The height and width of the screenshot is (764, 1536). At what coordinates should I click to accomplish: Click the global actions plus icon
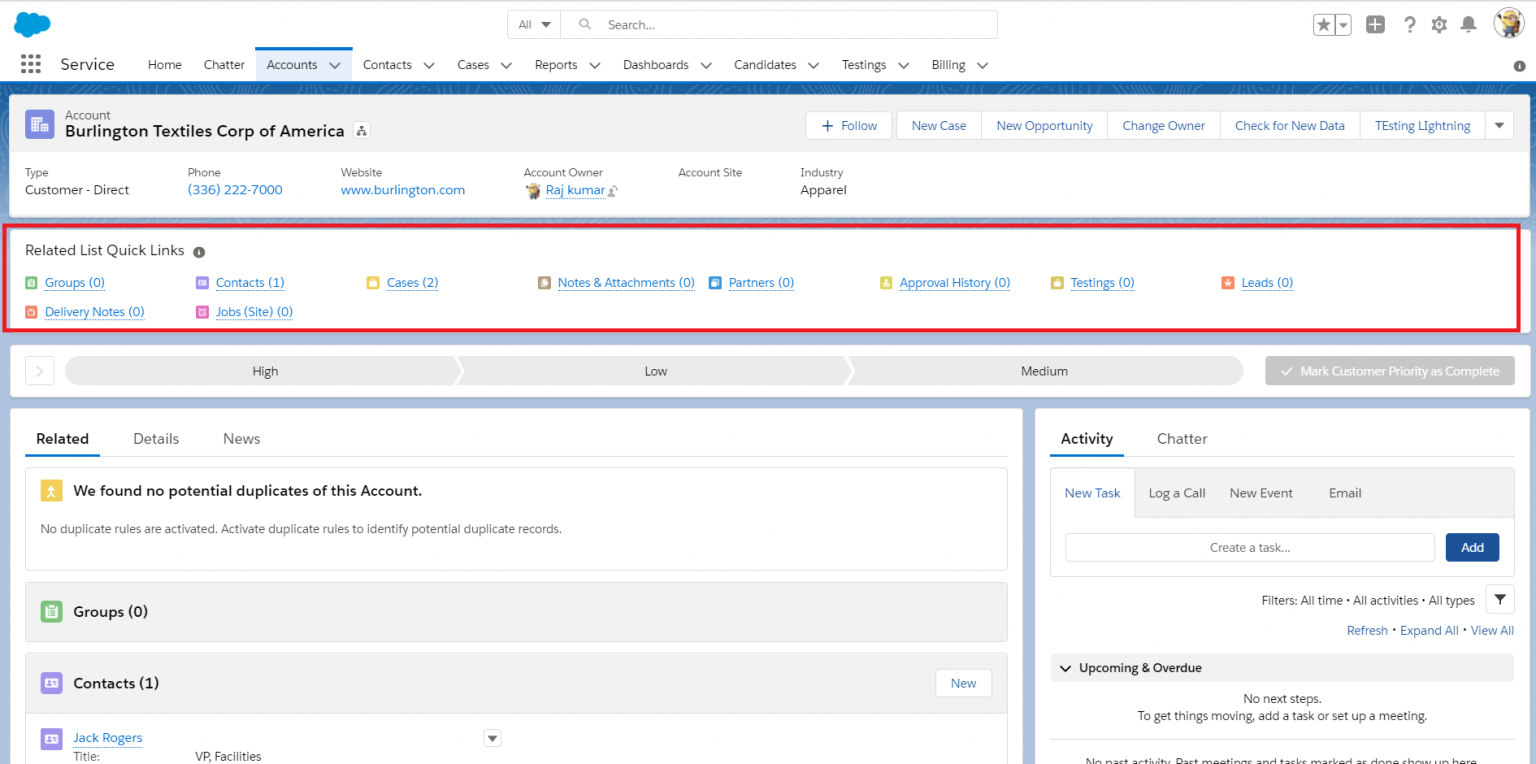tap(1375, 24)
